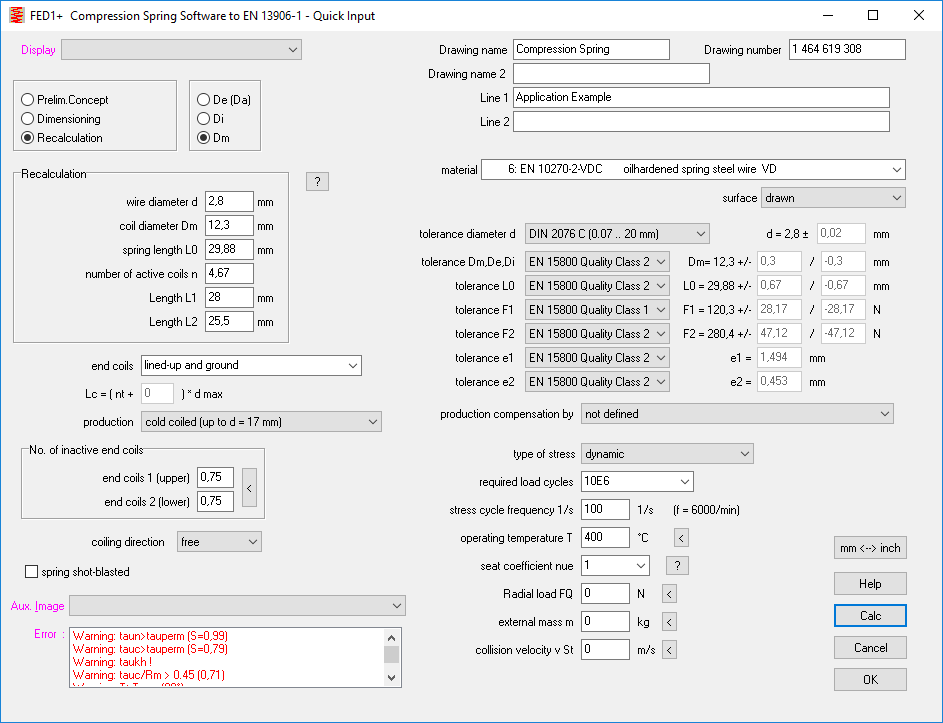Select the Dimensioning radio option
943x723 pixels.
pos(28,119)
